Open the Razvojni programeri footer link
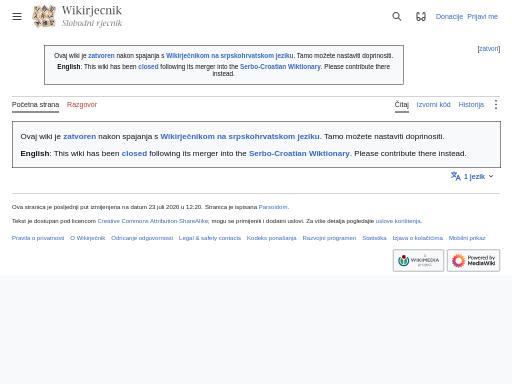The height and width of the screenshot is (384, 512). point(329,238)
